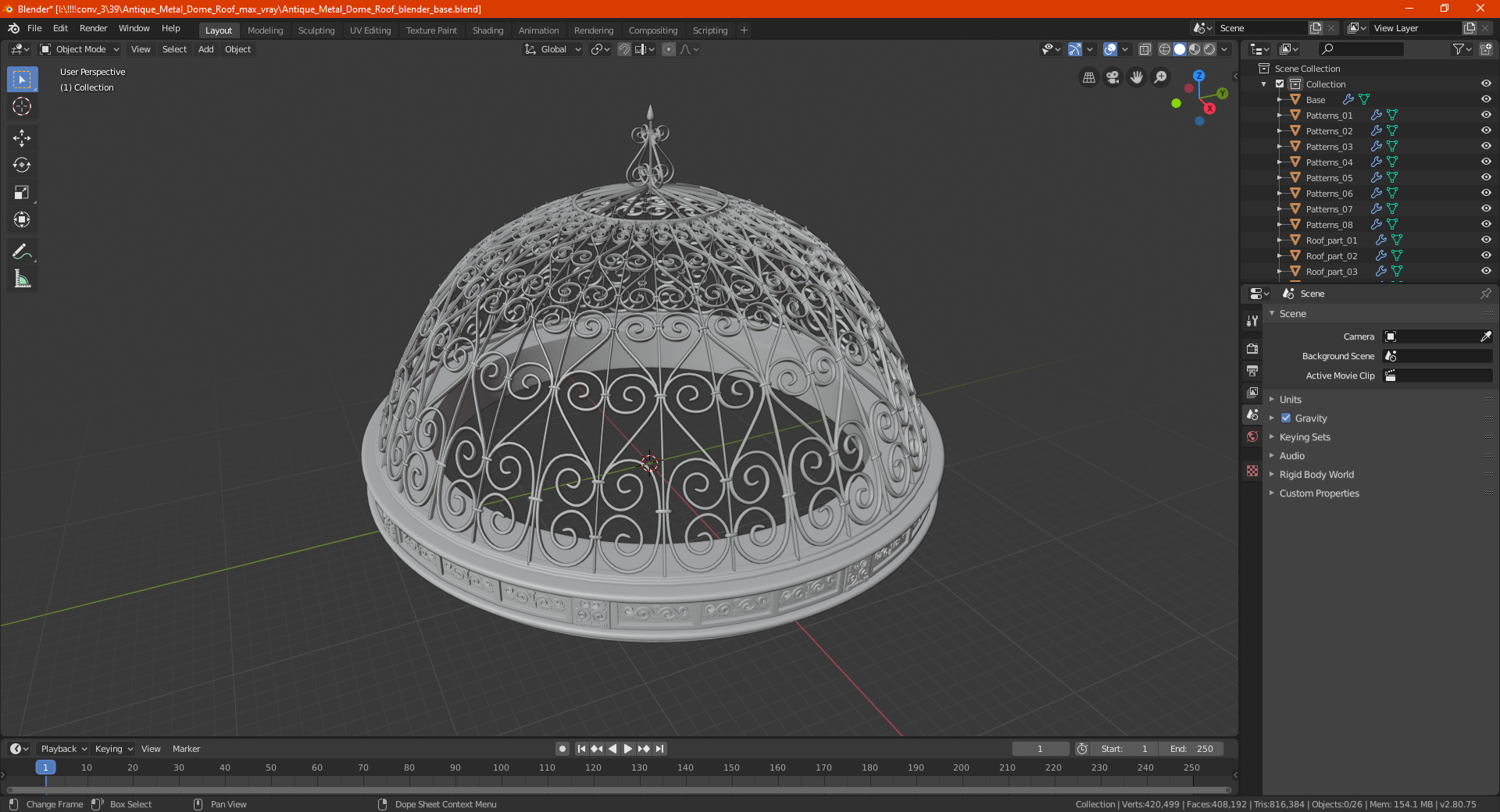
Task: Hide the Roof_part_02 object
Action: 1486,255
